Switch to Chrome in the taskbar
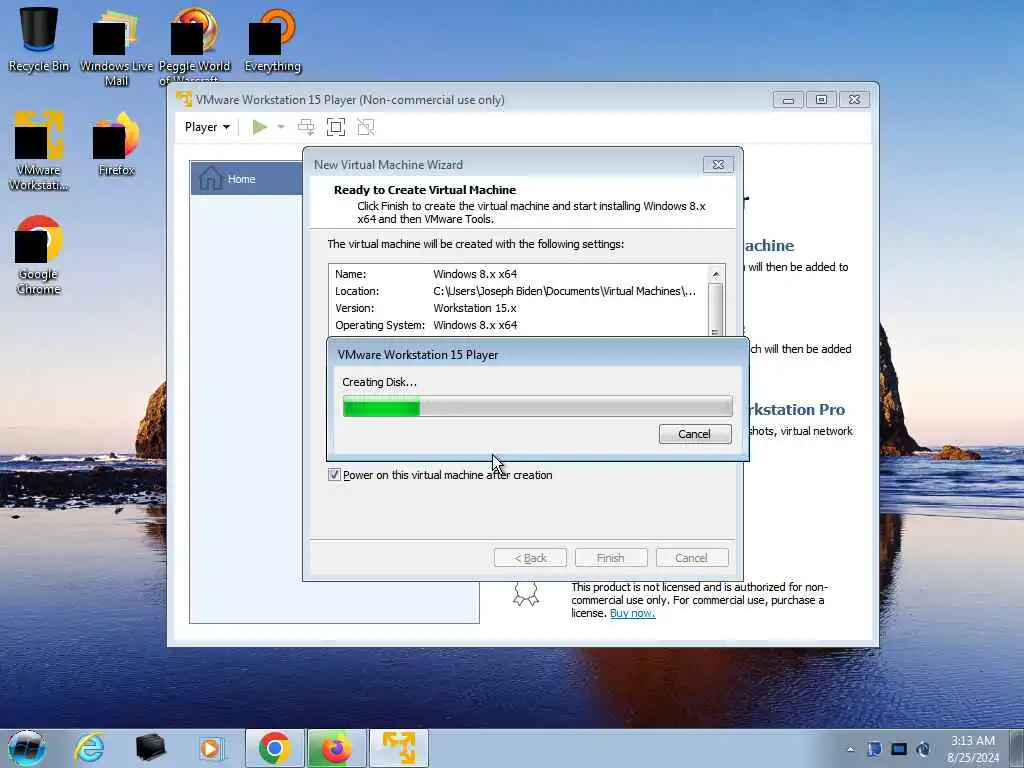Viewport: 1024px width, 768px height. [x=274, y=748]
